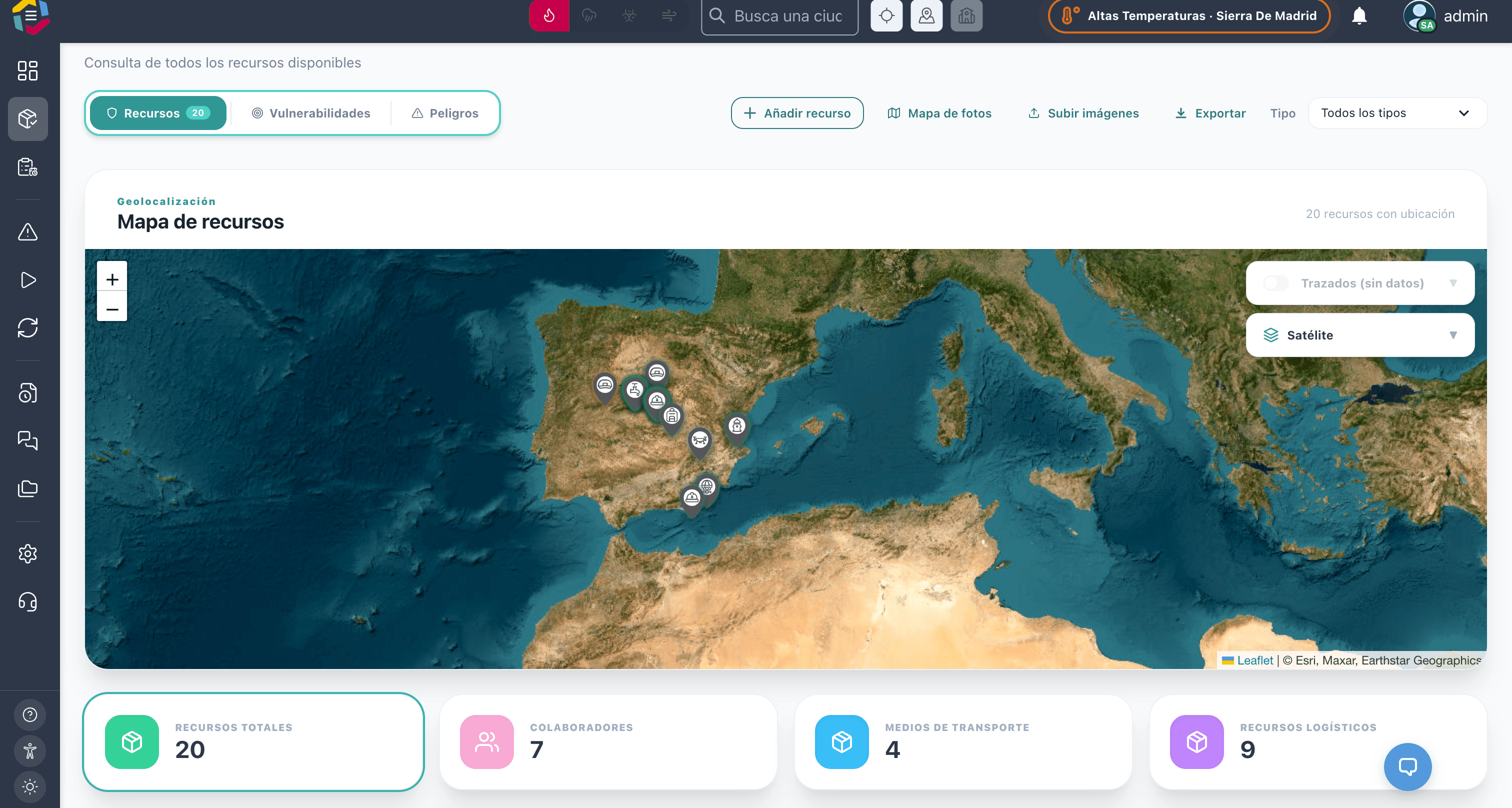Click the backpack map marker
This screenshot has height=808, width=1512.
click(672, 418)
